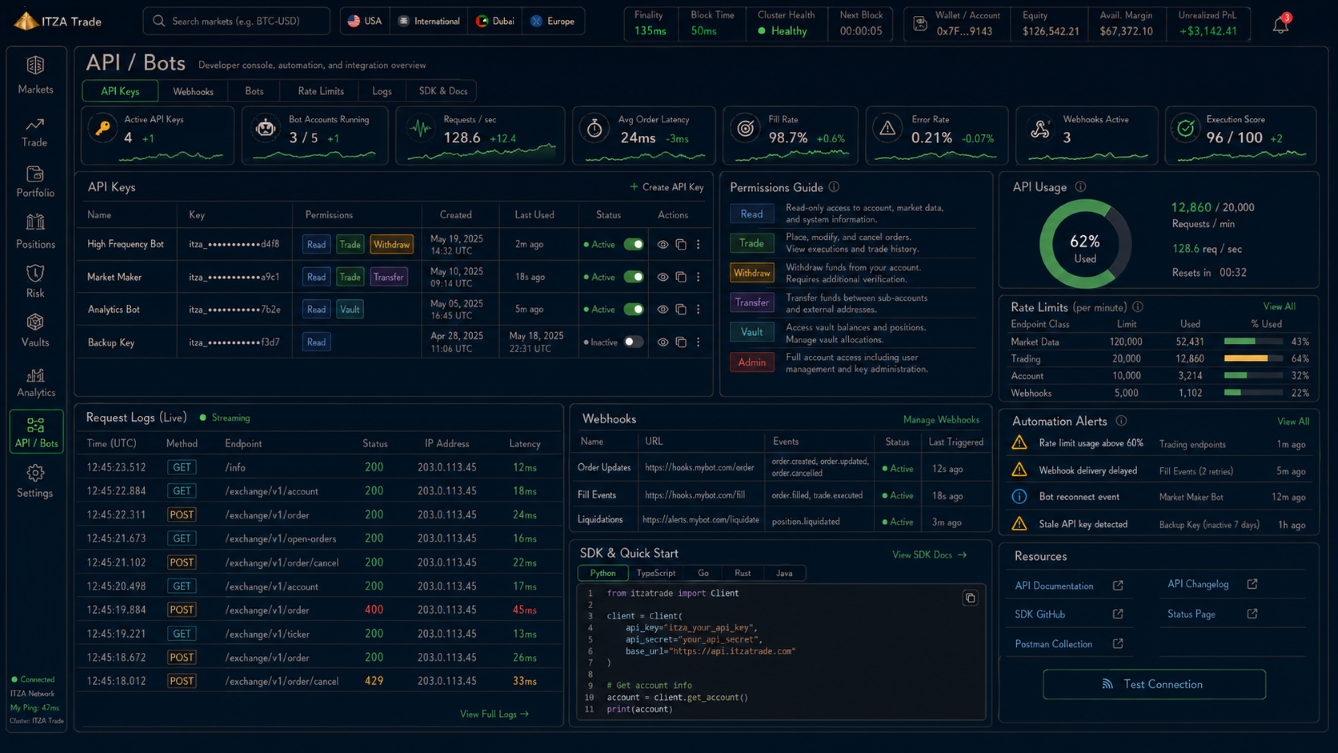The image size is (1338, 753).
Task: Show info for Permissions Guide
Action: (834, 187)
